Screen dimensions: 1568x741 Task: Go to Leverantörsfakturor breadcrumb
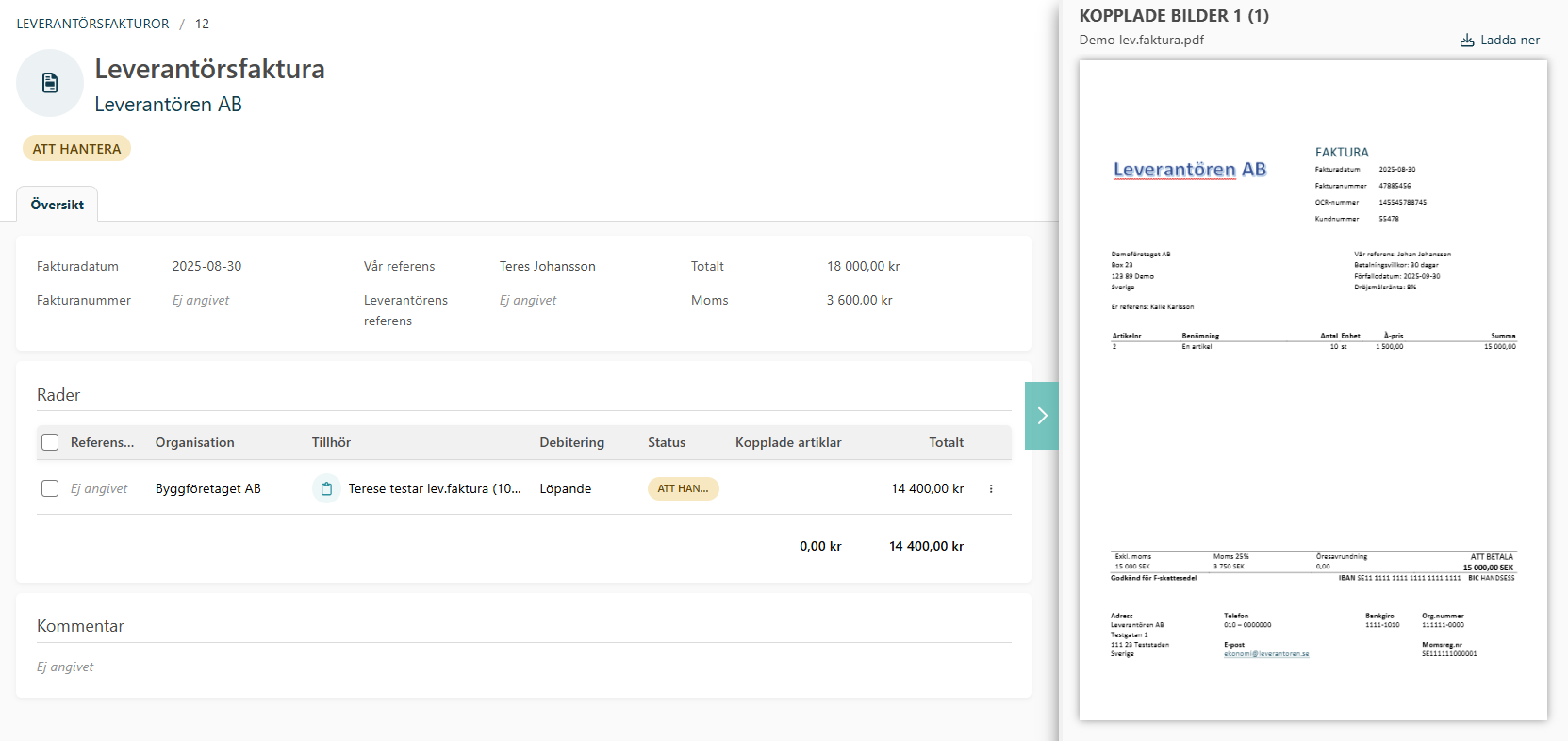point(92,24)
